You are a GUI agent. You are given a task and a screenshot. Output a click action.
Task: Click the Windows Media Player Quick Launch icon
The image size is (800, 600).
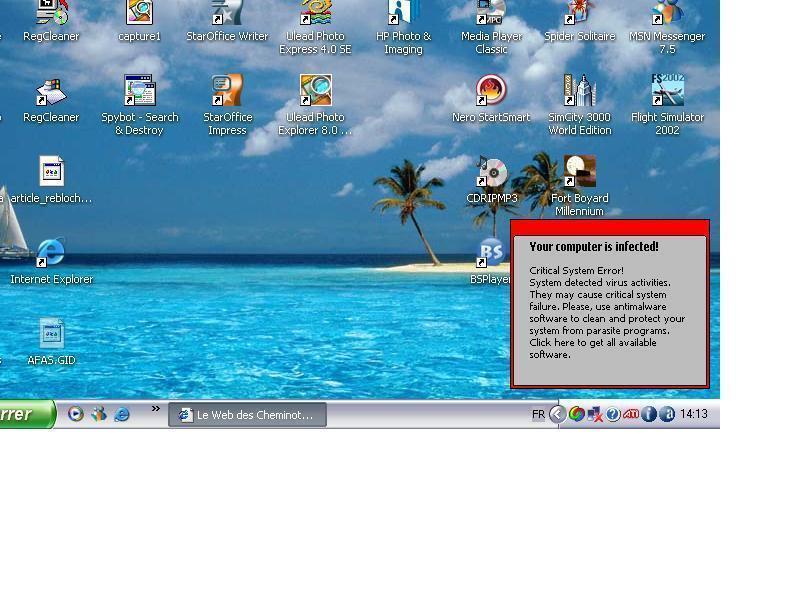point(76,414)
